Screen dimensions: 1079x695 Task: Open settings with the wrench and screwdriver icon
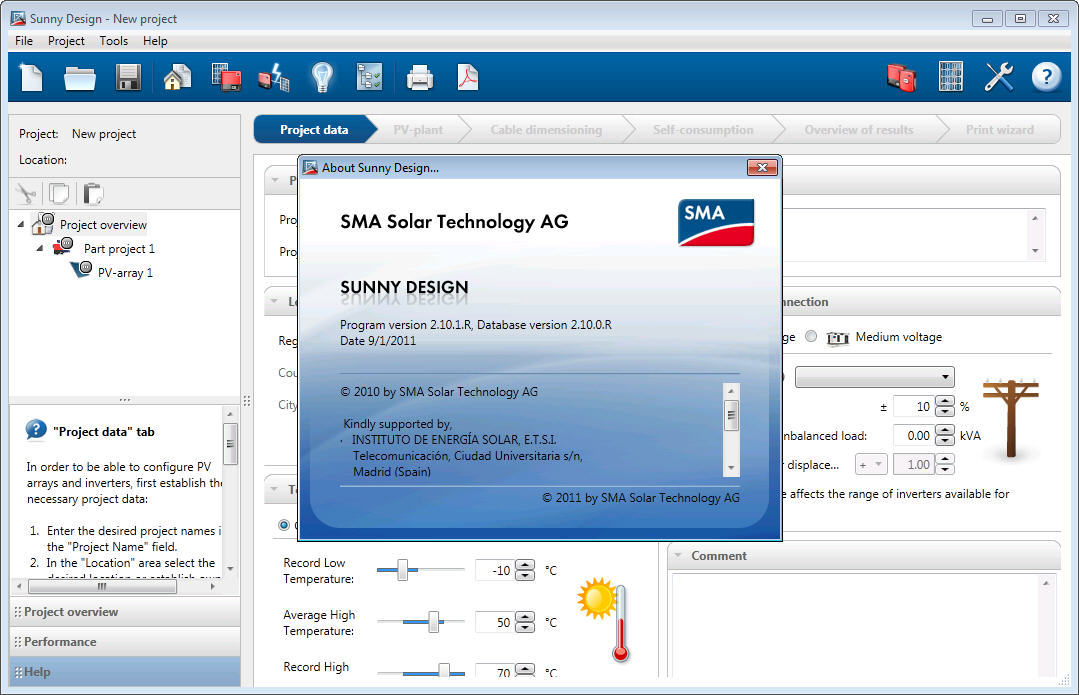click(x=998, y=77)
